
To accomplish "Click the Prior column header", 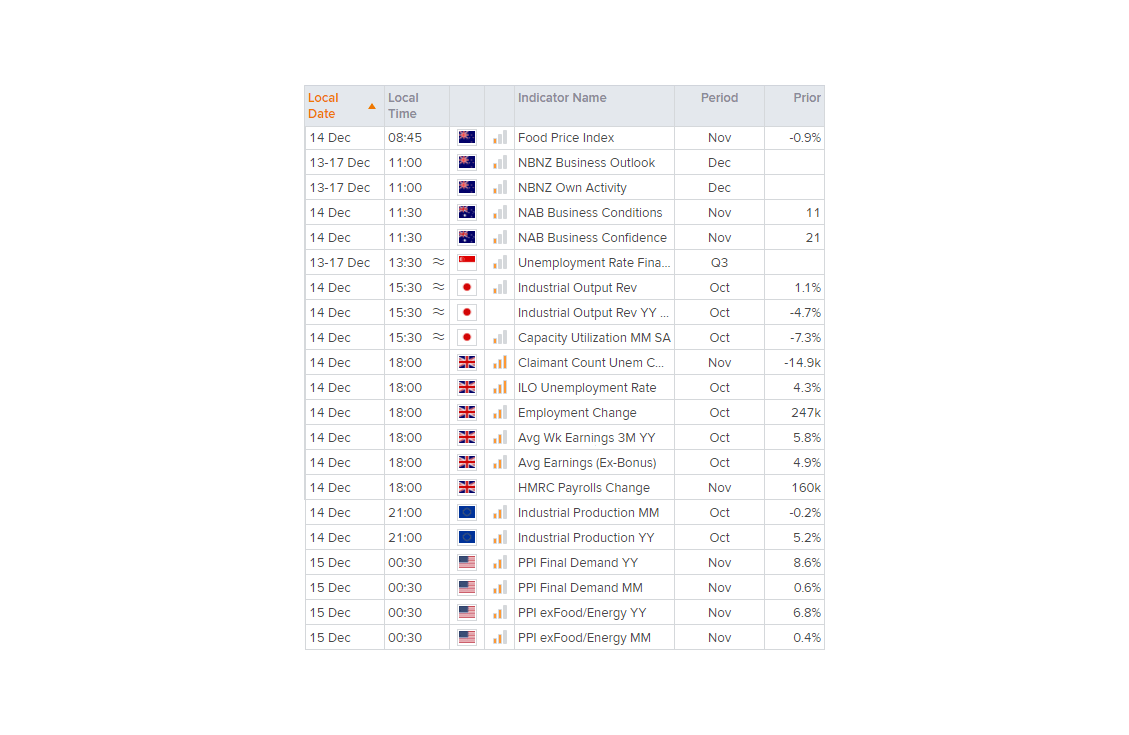I will [806, 98].
